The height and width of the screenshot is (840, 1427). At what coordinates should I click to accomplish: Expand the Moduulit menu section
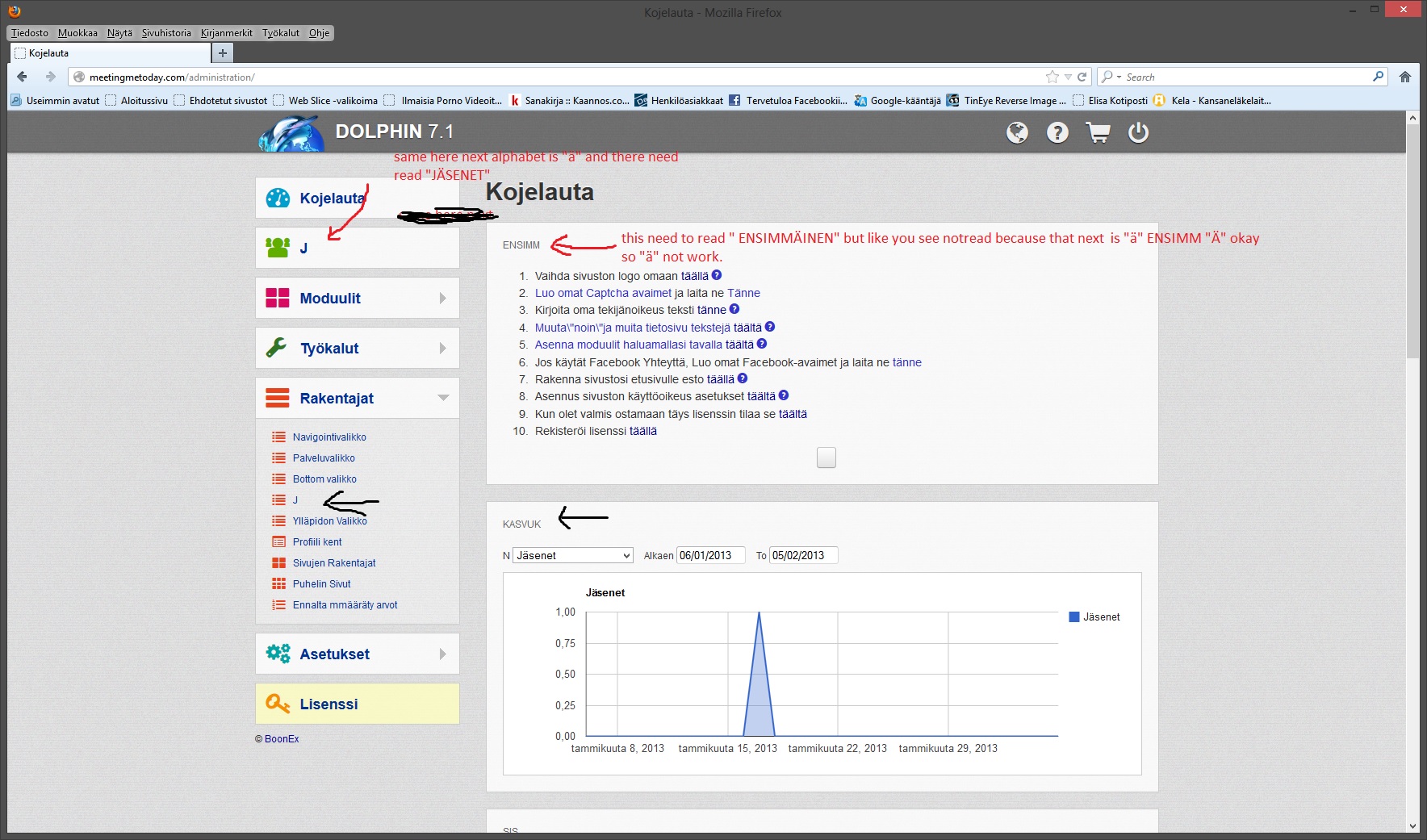coord(442,299)
